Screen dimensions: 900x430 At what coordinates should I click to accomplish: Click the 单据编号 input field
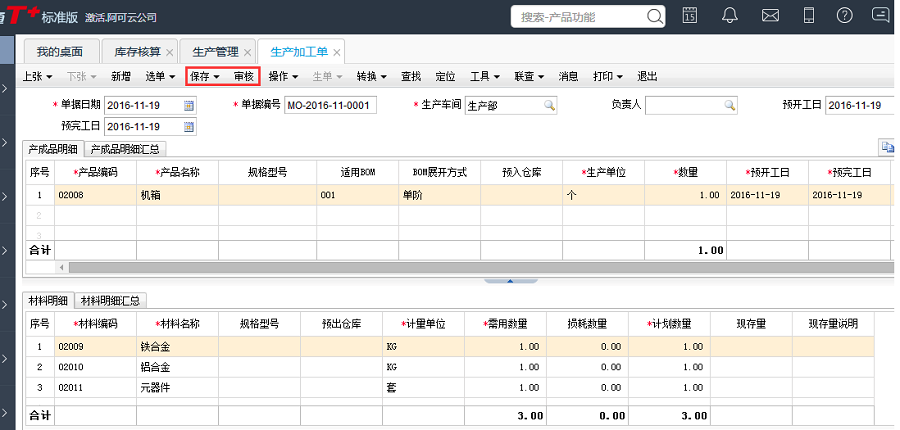pos(330,105)
